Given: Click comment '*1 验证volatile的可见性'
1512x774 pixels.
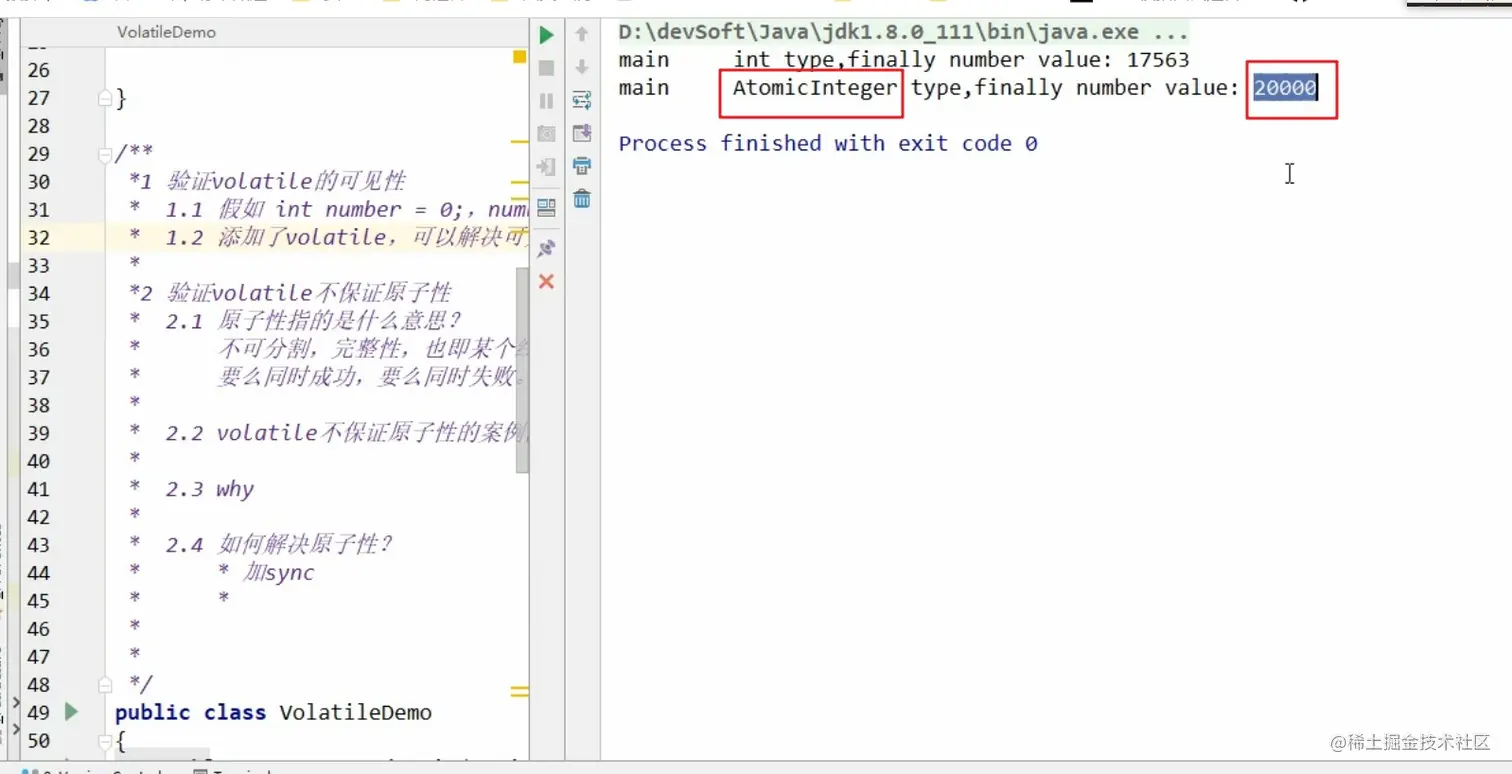Looking at the screenshot, I should 267,181.
